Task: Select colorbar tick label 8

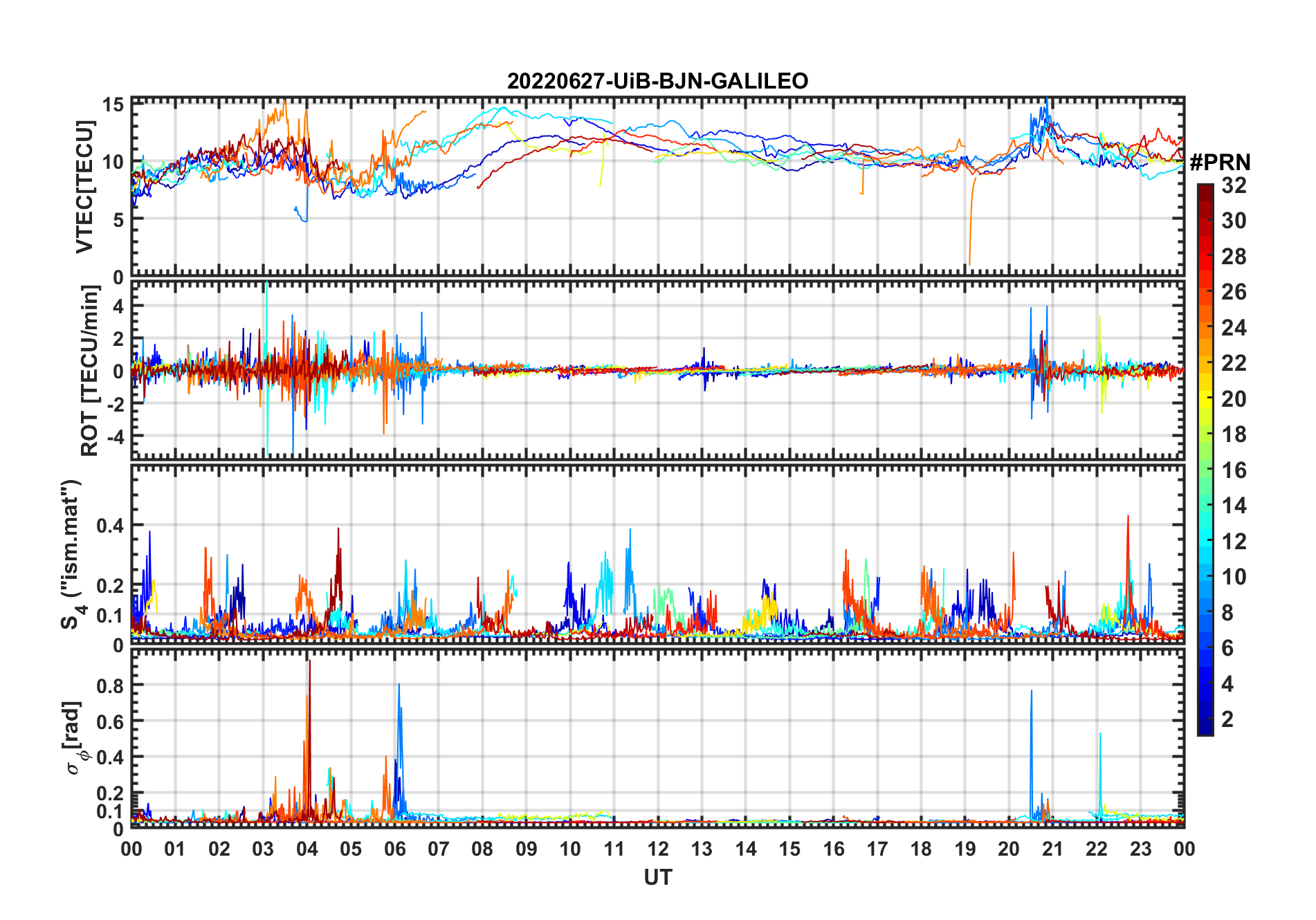Action: point(1227,612)
